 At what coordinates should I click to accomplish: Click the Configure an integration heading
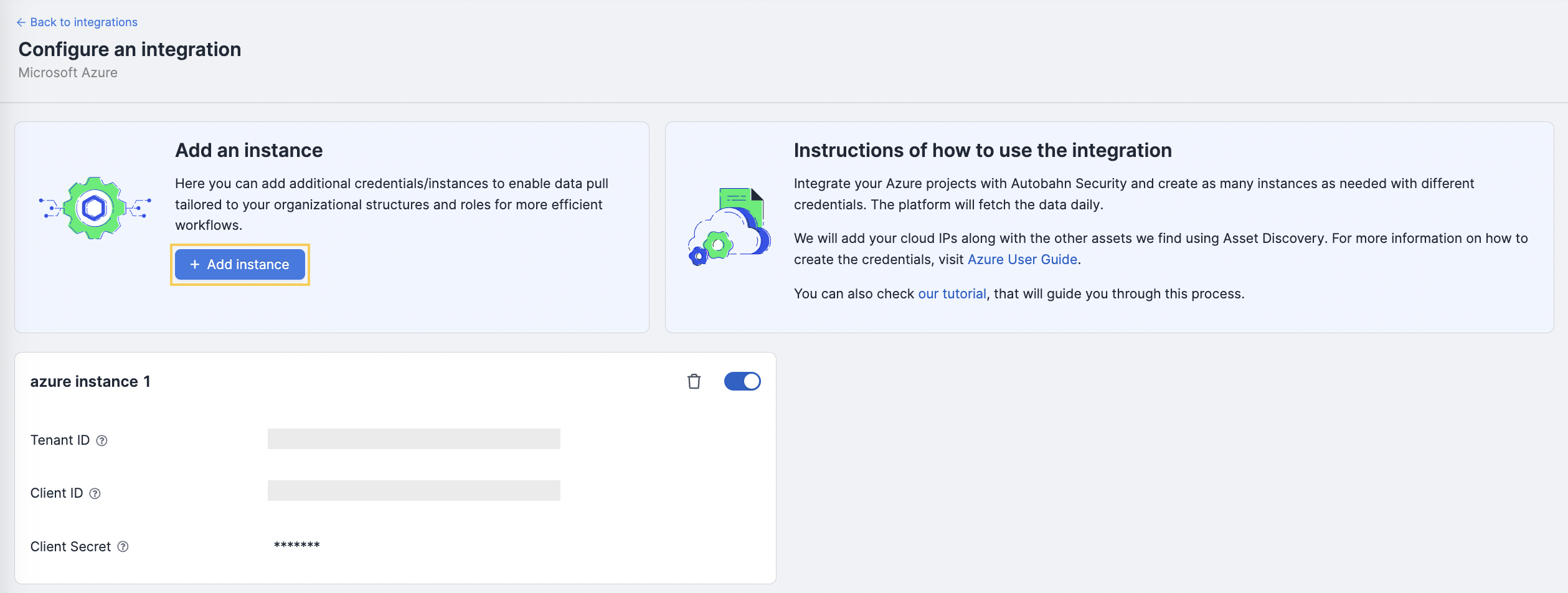tap(130, 49)
